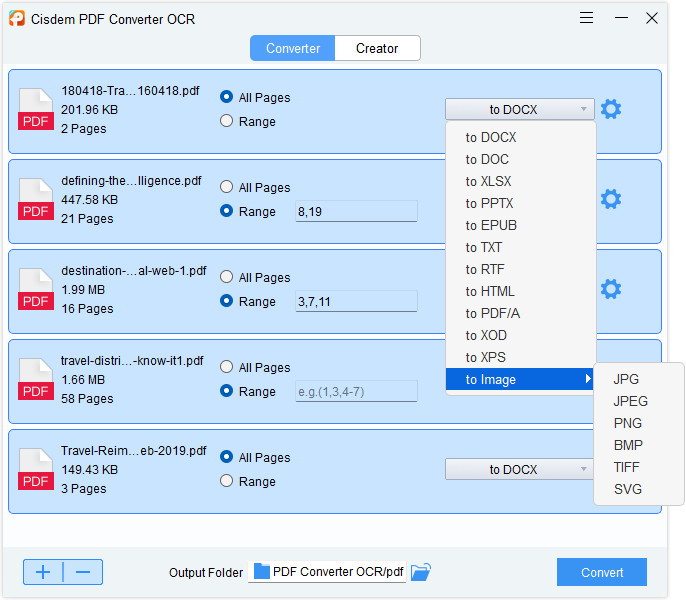The width and height of the screenshot is (686, 600).
Task: Click filename travel-distri...-know-it1.pdf
Action: tap(132, 361)
